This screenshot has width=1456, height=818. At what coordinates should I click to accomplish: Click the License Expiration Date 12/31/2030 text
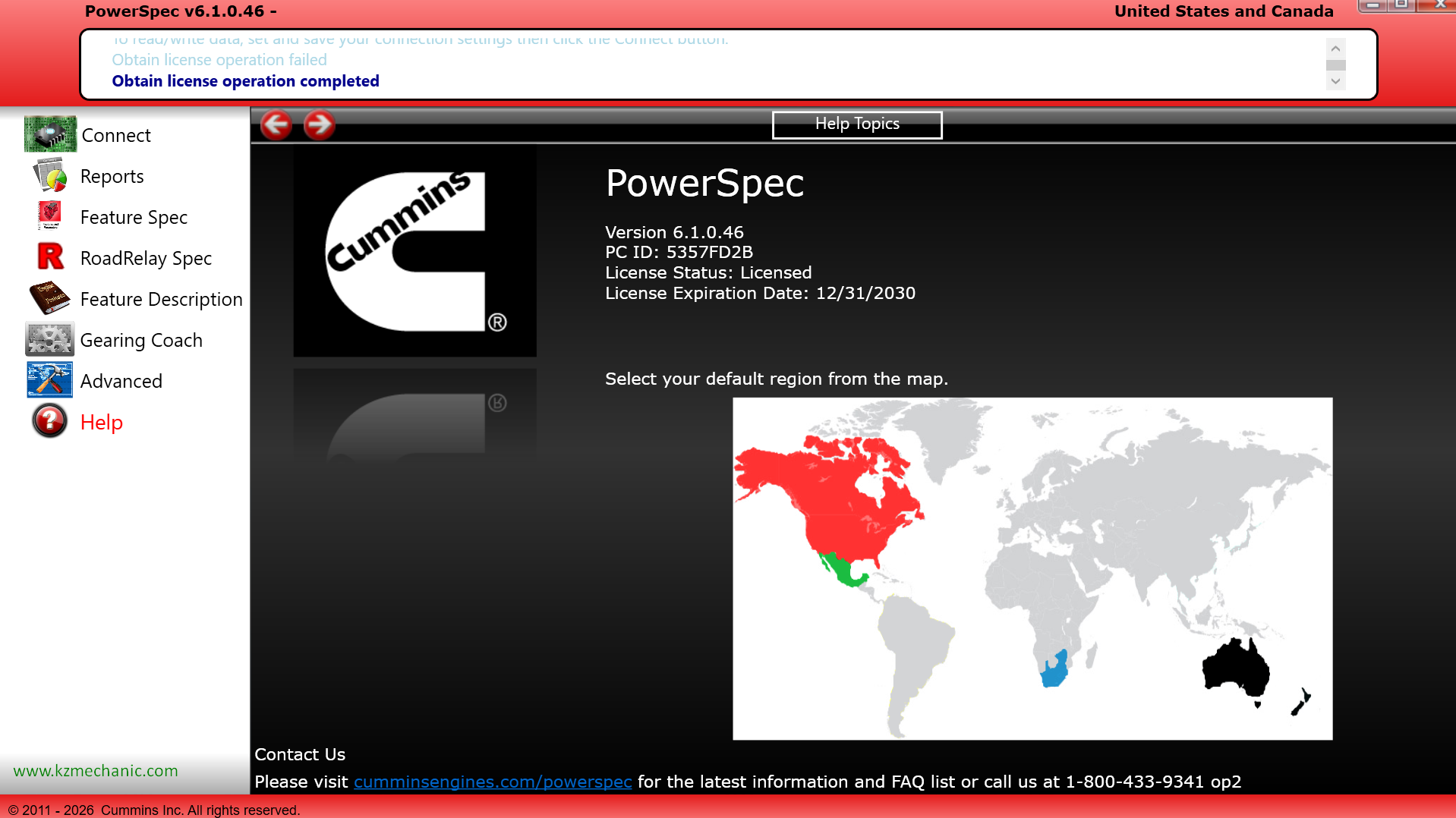[x=760, y=293]
